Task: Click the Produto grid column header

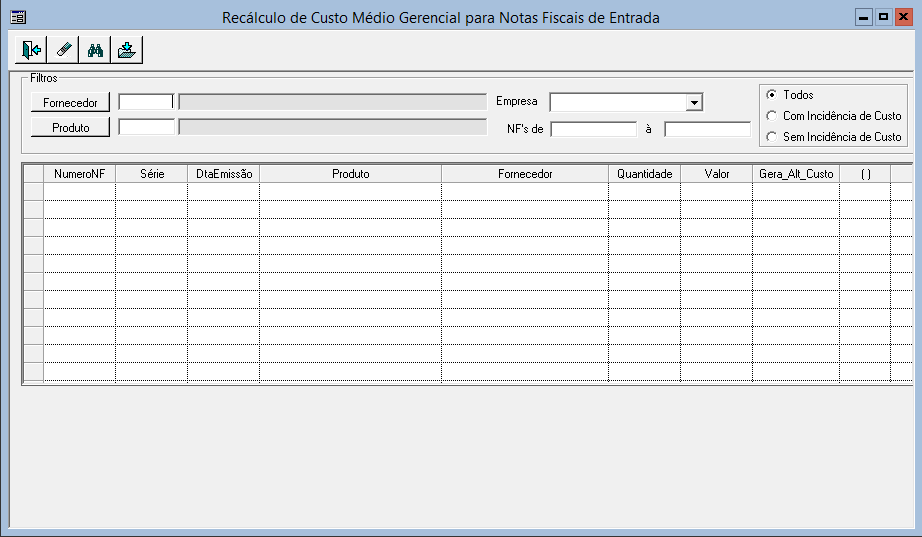Action: coord(350,174)
